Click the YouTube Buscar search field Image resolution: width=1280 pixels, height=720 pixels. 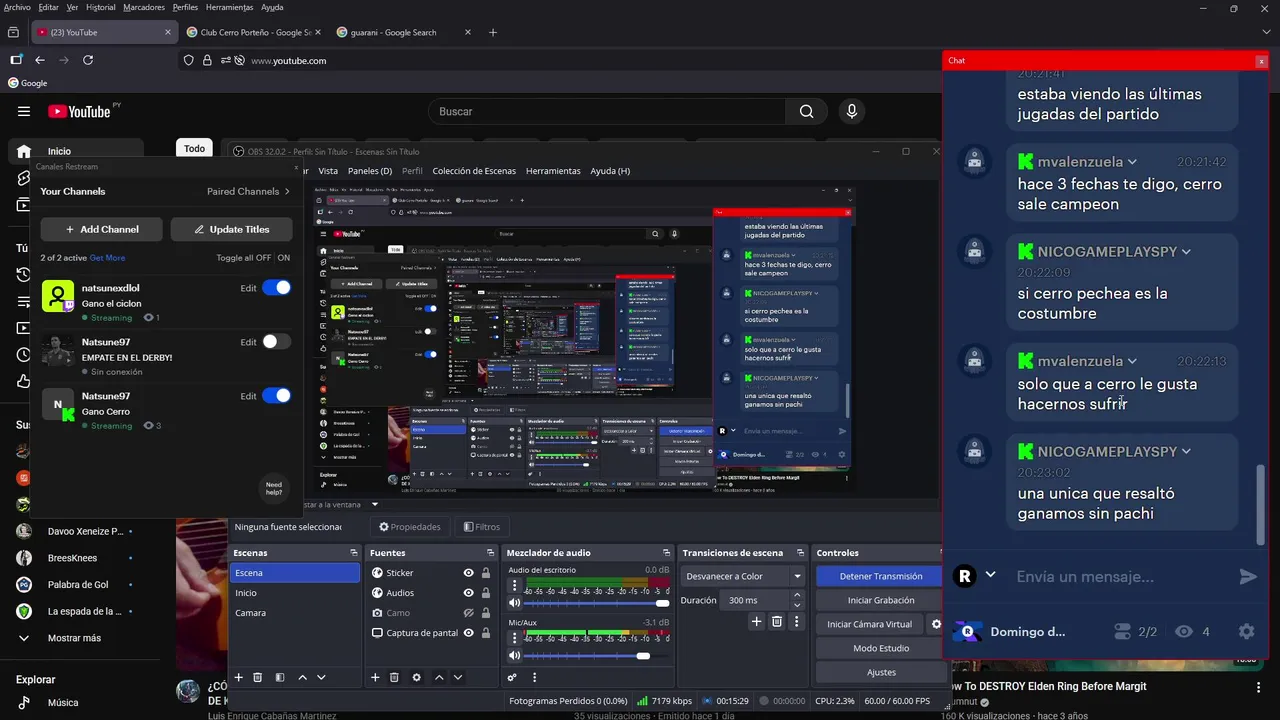pyautogui.click(x=608, y=111)
